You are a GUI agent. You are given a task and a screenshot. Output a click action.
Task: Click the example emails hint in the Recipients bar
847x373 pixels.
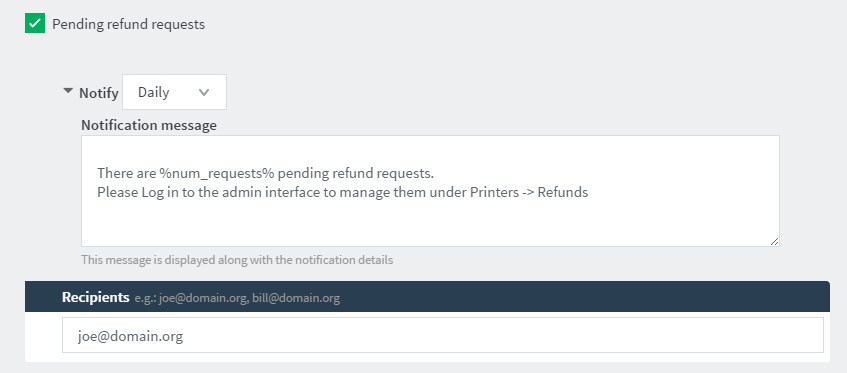pyautogui.click(x=237, y=298)
